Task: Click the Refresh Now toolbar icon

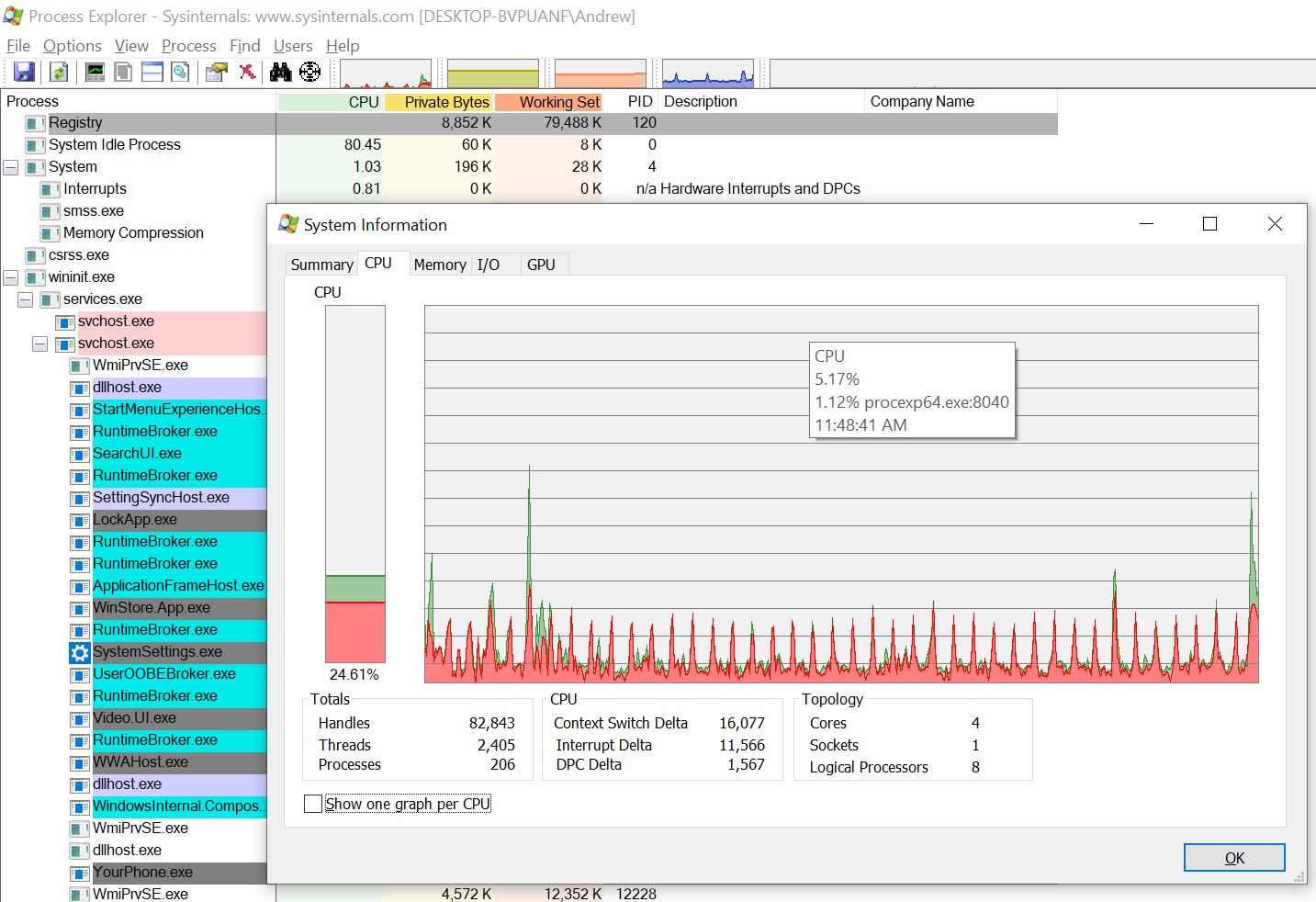Action: coord(59,72)
